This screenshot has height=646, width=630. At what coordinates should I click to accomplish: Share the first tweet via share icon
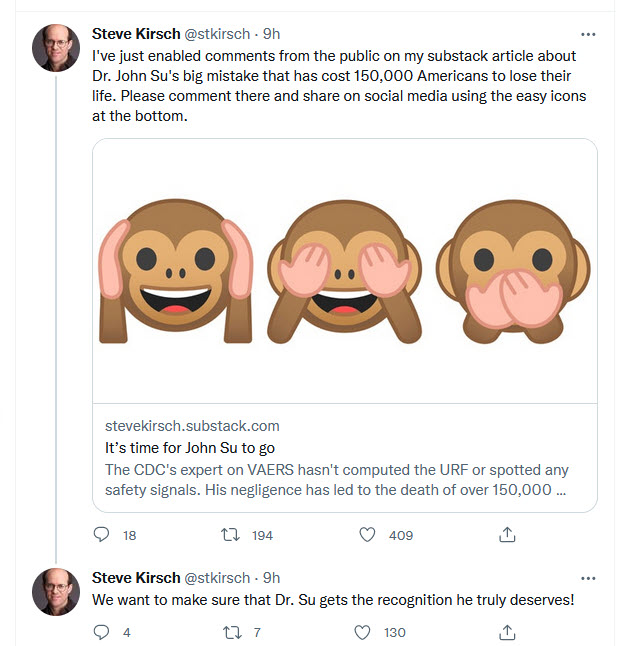click(507, 534)
